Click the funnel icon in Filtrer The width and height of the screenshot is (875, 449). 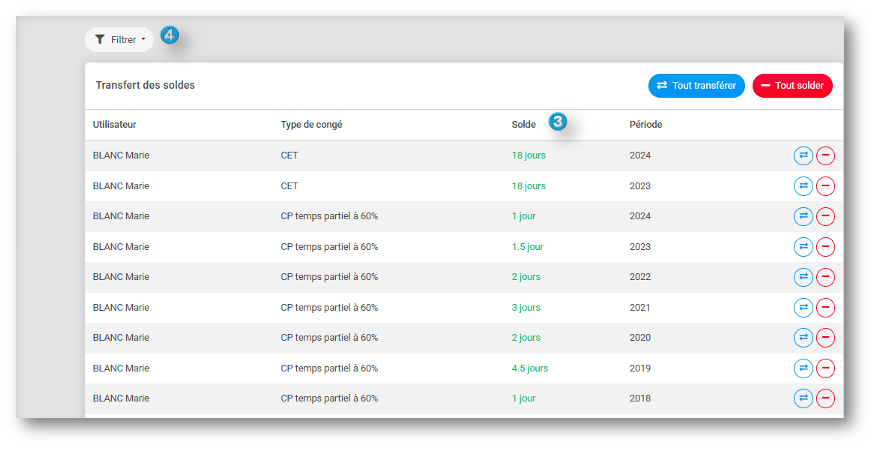click(x=100, y=40)
